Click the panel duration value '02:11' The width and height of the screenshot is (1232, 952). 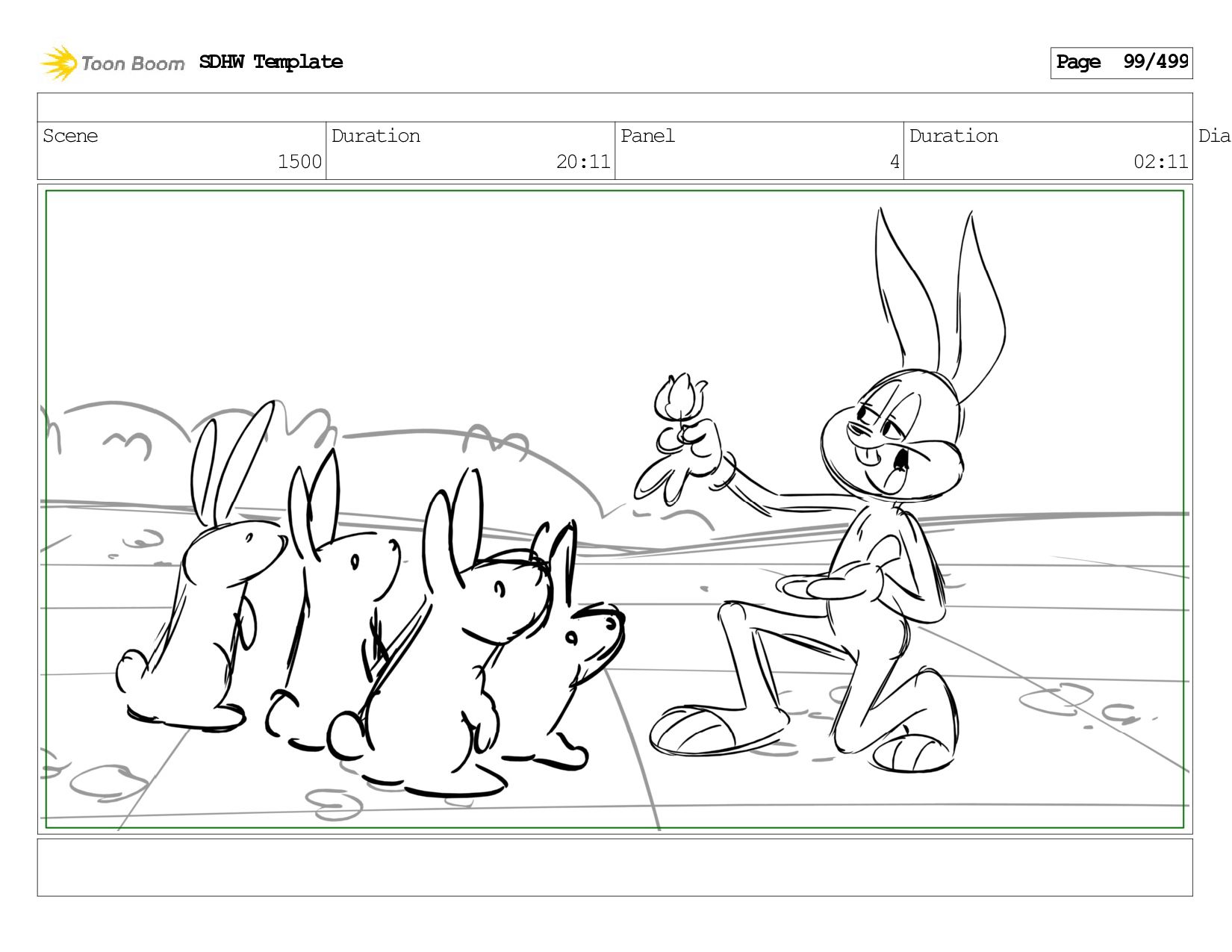(x=1161, y=162)
